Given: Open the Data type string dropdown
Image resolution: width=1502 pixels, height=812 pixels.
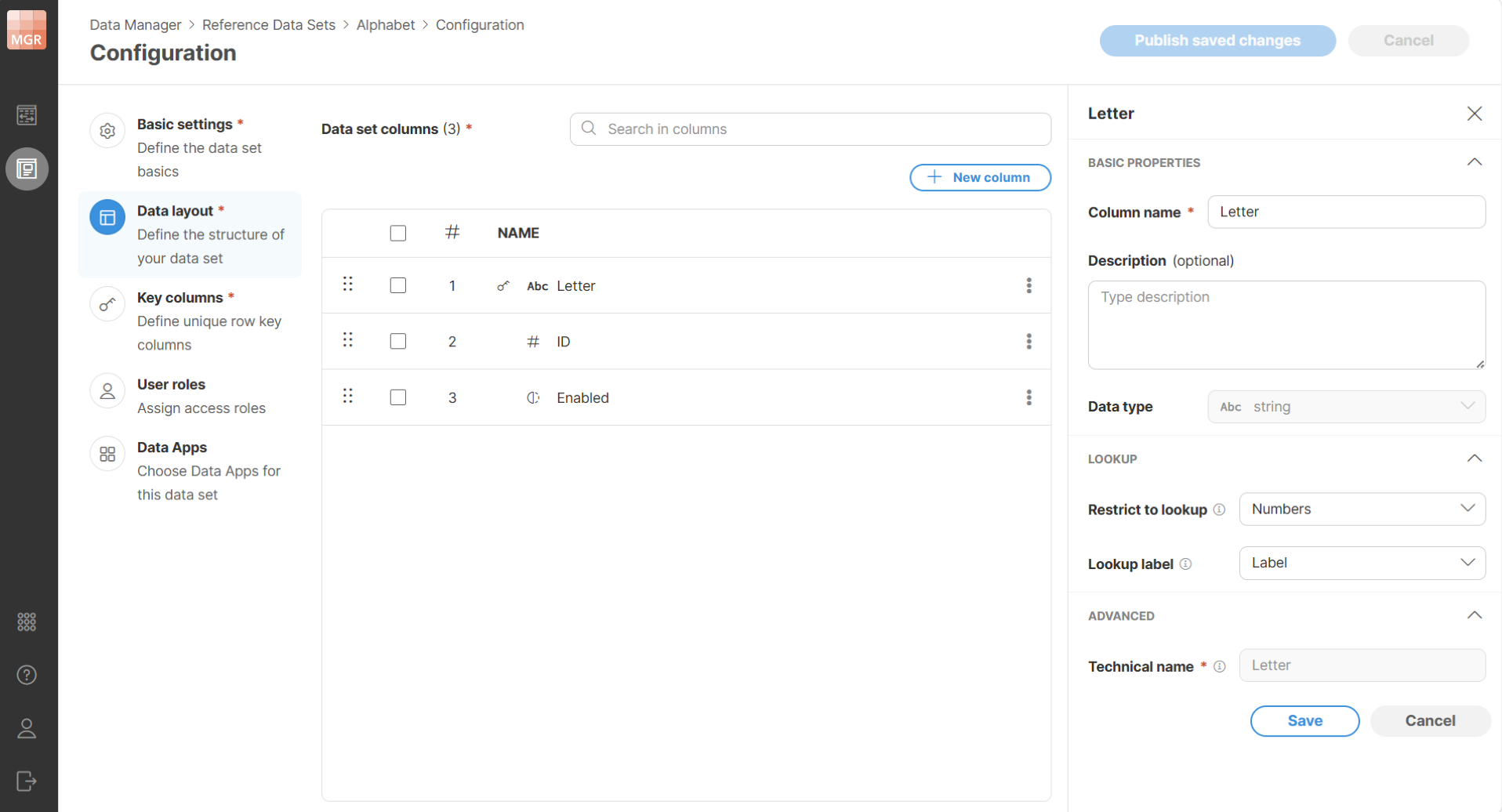Looking at the screenshot, I should (x=1346, y=407).
